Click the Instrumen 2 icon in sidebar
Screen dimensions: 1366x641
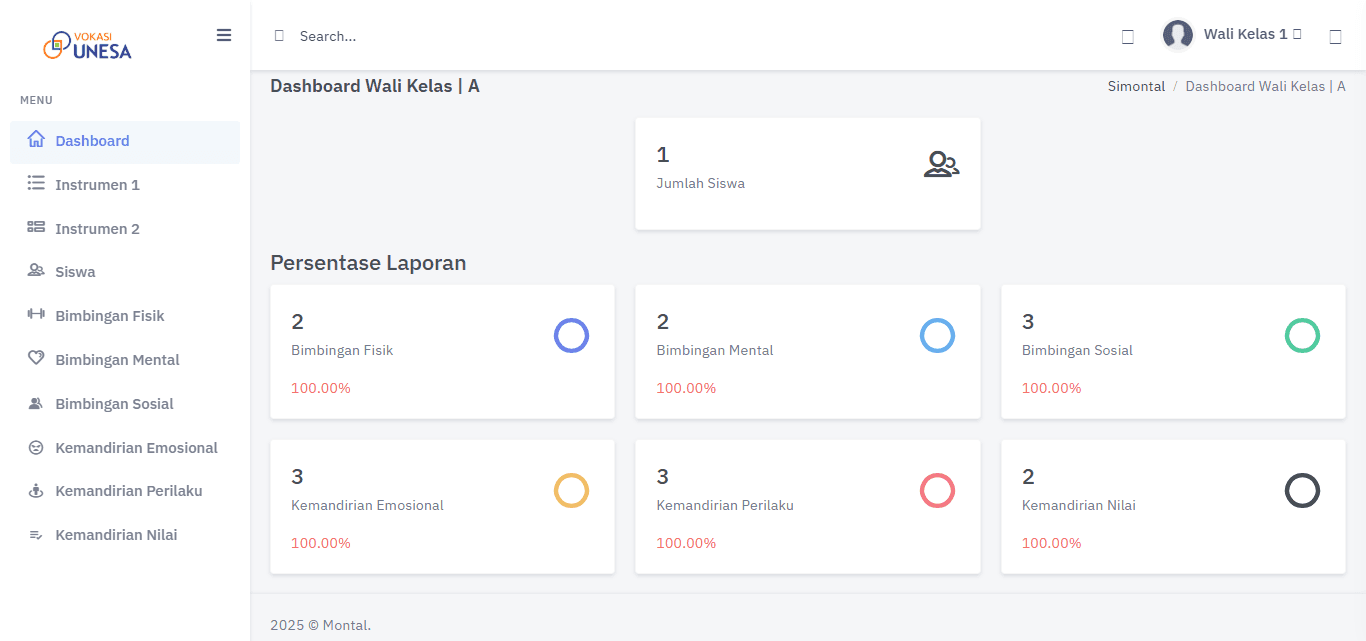(x=36, y=228)
